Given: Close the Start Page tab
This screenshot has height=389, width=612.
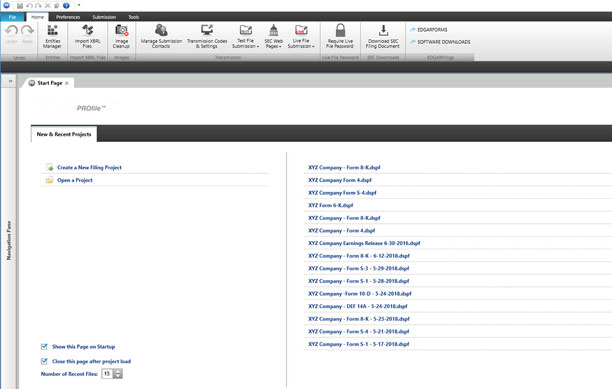Looking at the screenshot, I should [67, 83].
